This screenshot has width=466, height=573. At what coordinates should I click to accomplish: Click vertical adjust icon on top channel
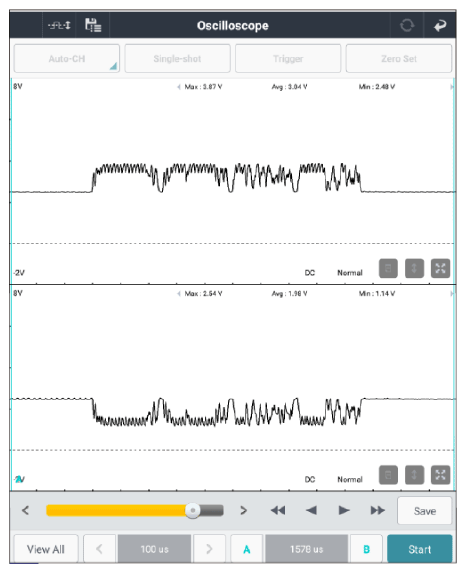point(414,268)
